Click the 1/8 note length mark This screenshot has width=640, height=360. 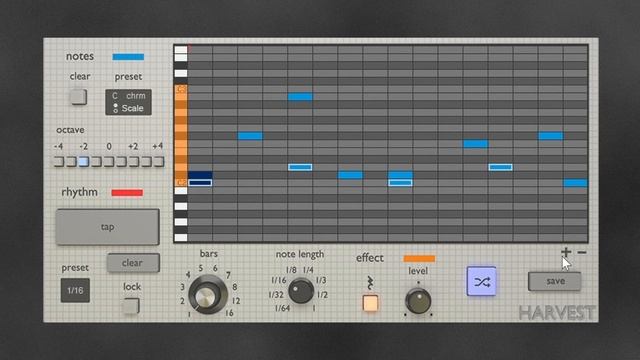tap(291, 270)
